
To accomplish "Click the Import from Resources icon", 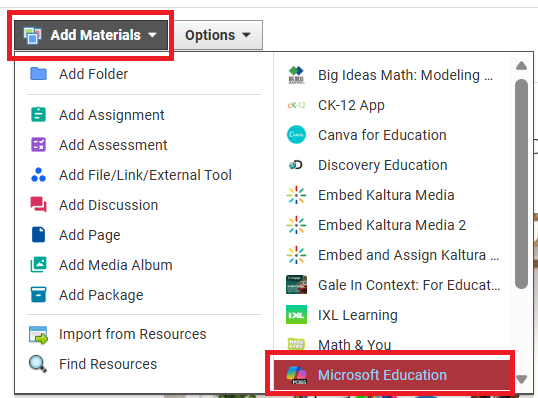I will click(38, 335).
